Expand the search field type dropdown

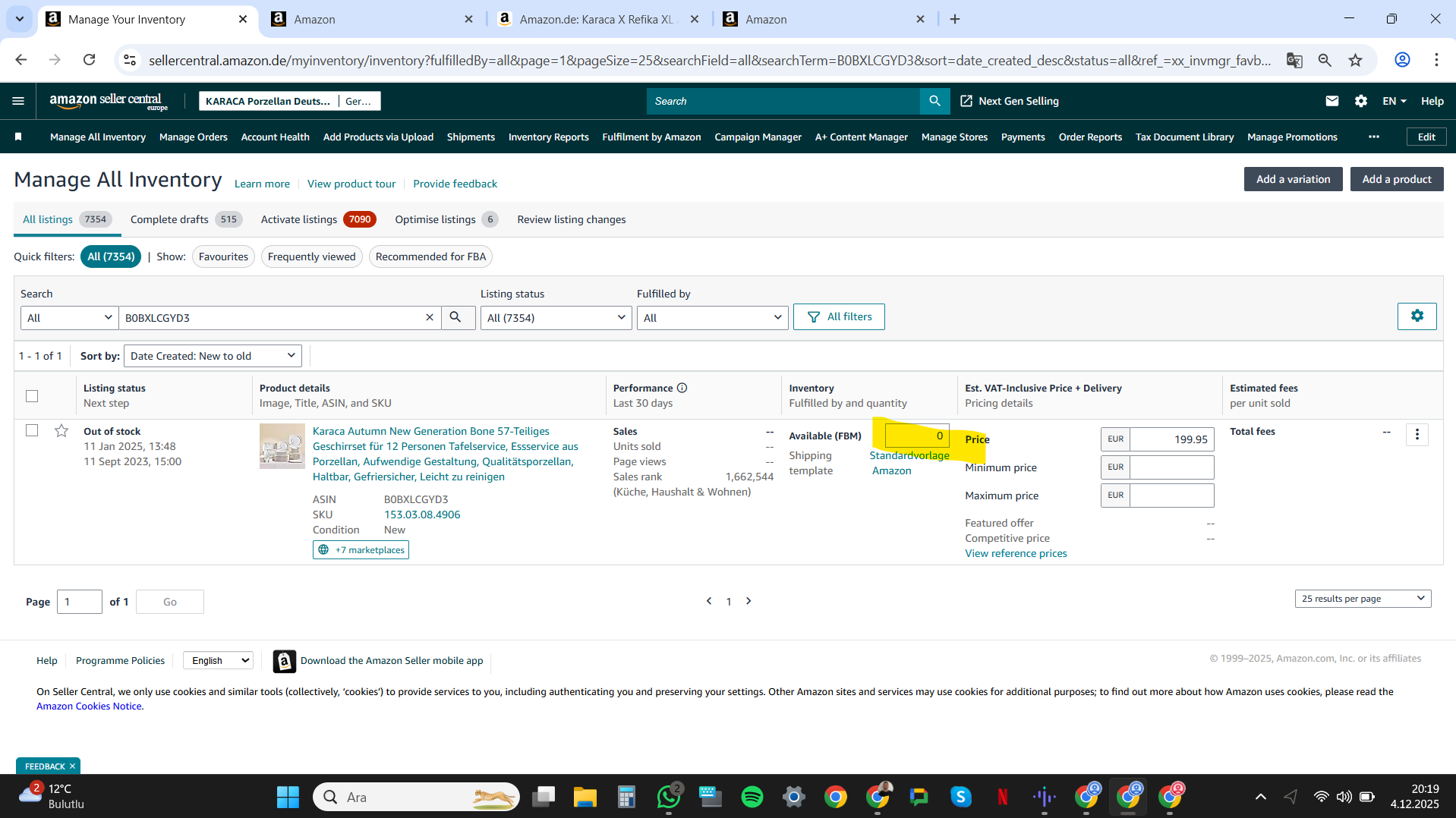(x=69, y=317)
